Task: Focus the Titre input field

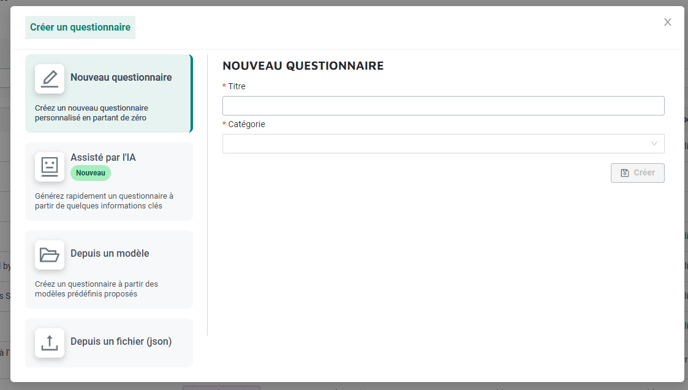Action: click(443, 106)
